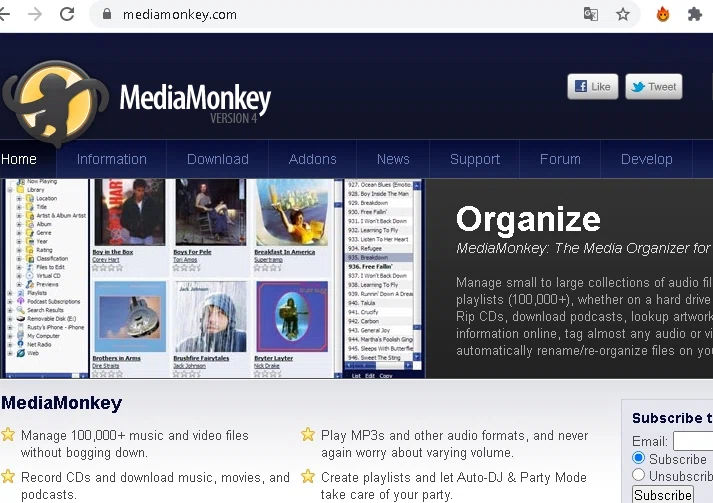Open the Forum navigation tab

560,159
